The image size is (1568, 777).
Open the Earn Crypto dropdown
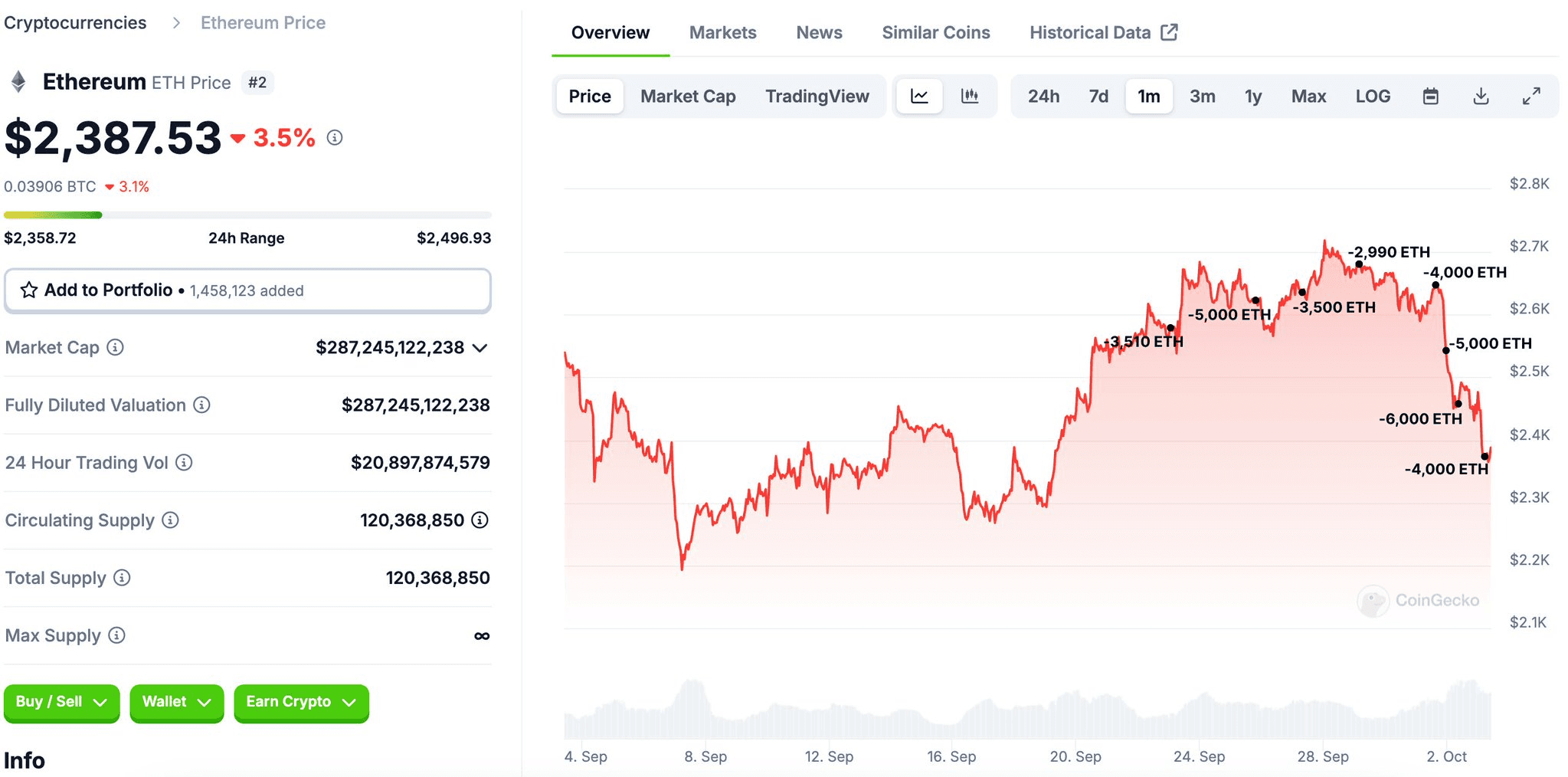[301, 702]
